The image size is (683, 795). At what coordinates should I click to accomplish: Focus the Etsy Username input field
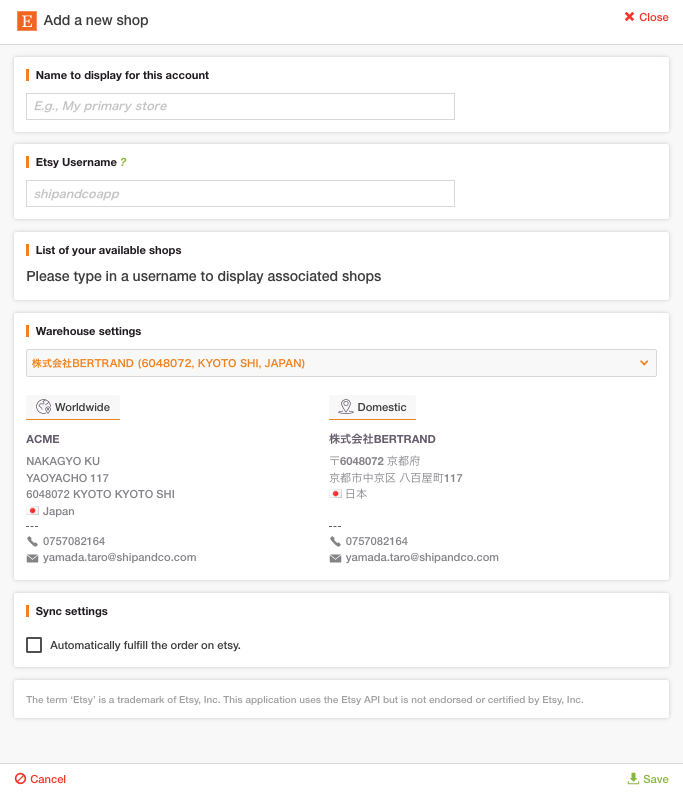pyautogui.click(x=240, y=194)
